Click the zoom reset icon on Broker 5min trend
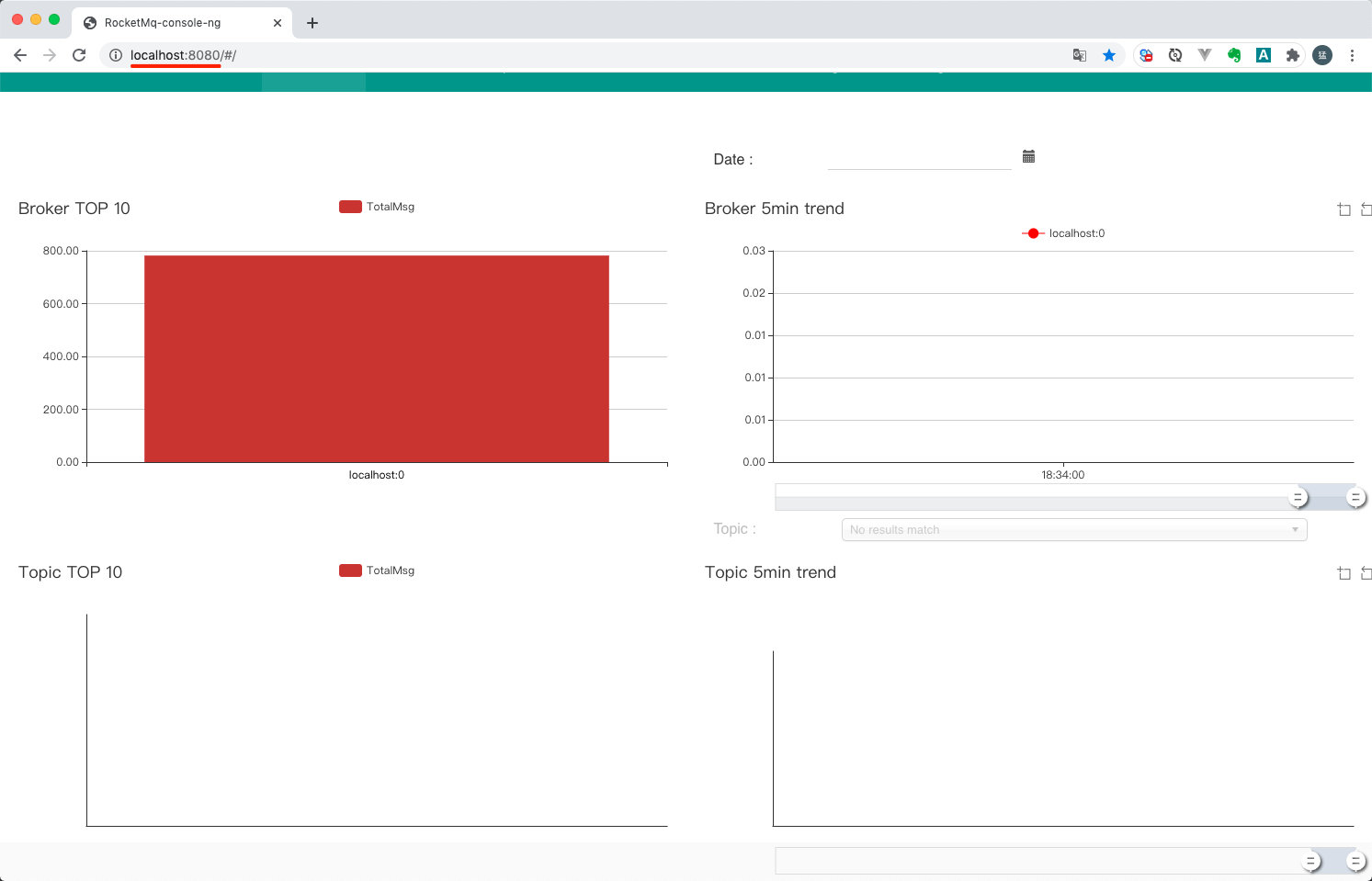1372x881 pixels. coord(1366,209)
